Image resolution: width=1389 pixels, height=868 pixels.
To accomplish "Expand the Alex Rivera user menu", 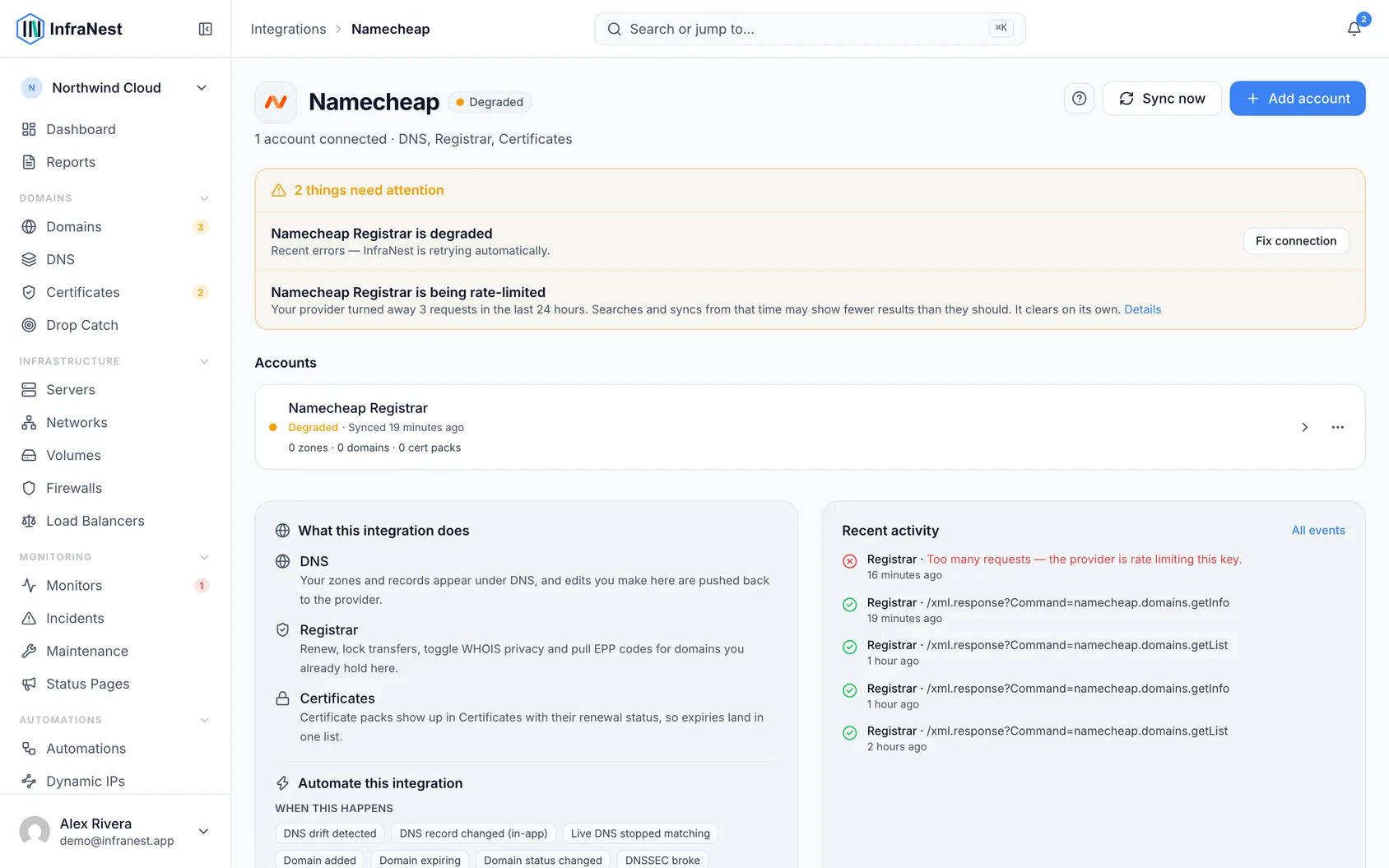I will 203,831.
